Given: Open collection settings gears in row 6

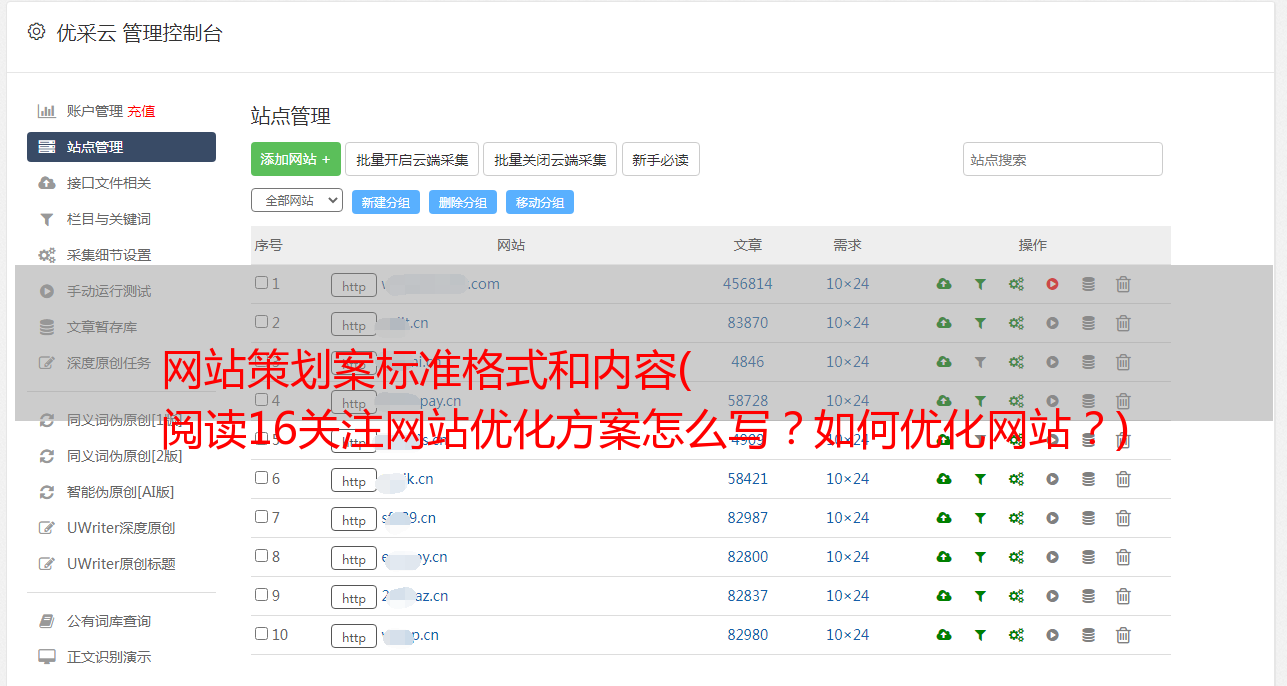Looking at the screenshot, I should [1016, 479].
